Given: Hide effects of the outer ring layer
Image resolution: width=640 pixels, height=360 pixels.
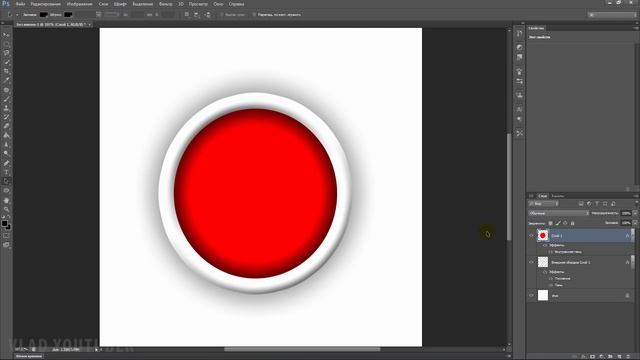Looking at the screenshot, I should 545,272.
